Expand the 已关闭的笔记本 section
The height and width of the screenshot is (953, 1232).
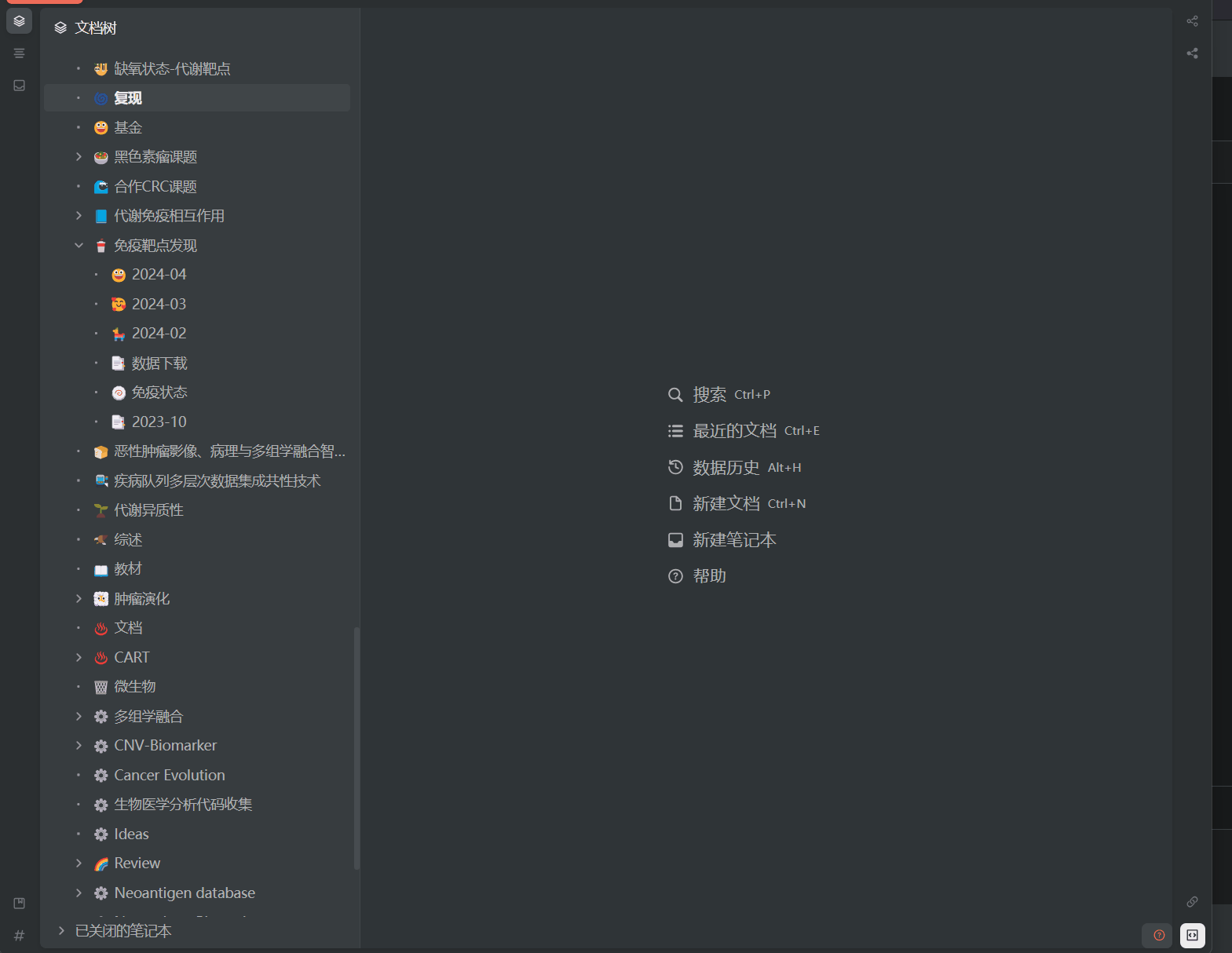(x=61, y=931)
